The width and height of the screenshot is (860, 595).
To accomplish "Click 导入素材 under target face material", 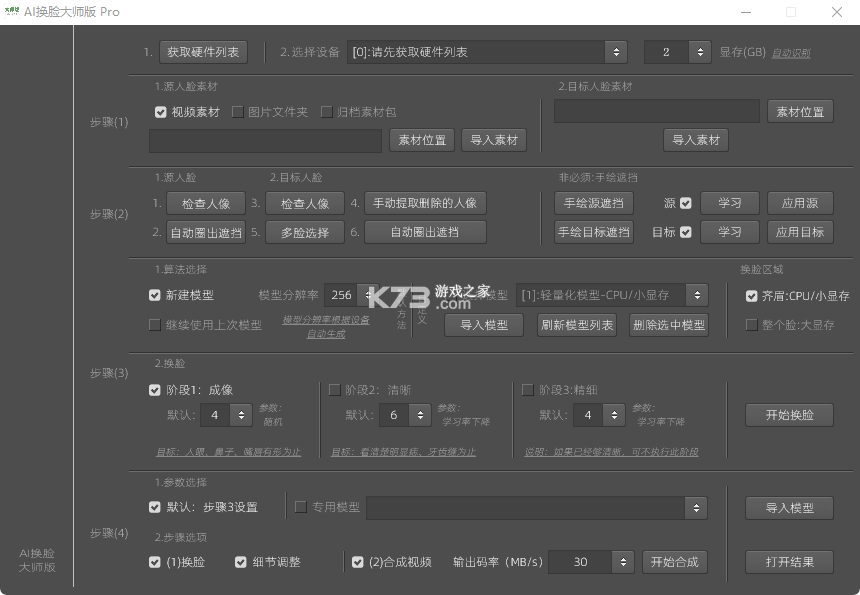I will (696, 140).
